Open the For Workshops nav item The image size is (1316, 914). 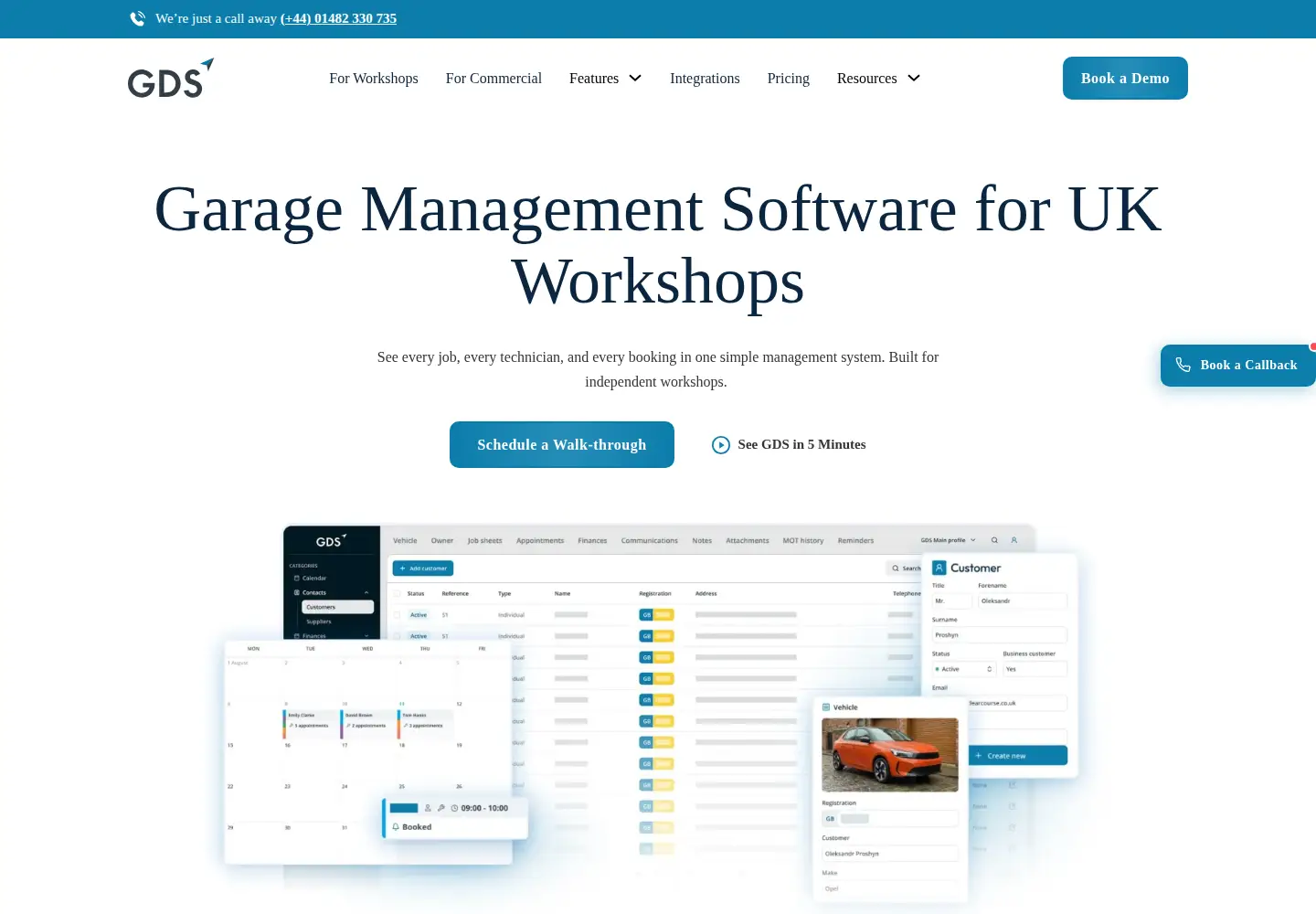[374, 79]
